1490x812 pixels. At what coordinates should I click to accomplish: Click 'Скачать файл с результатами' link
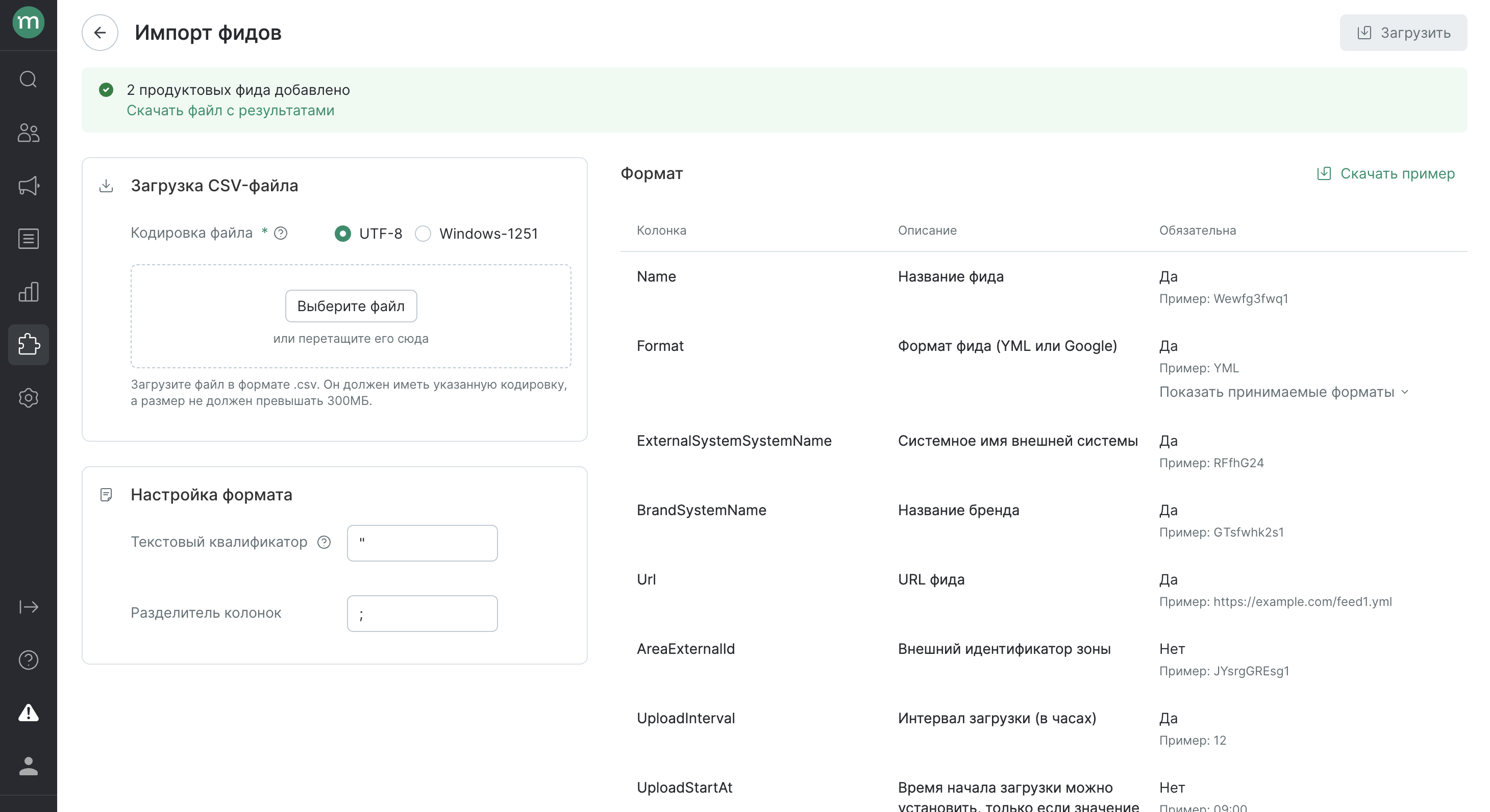tap(230, 111)
